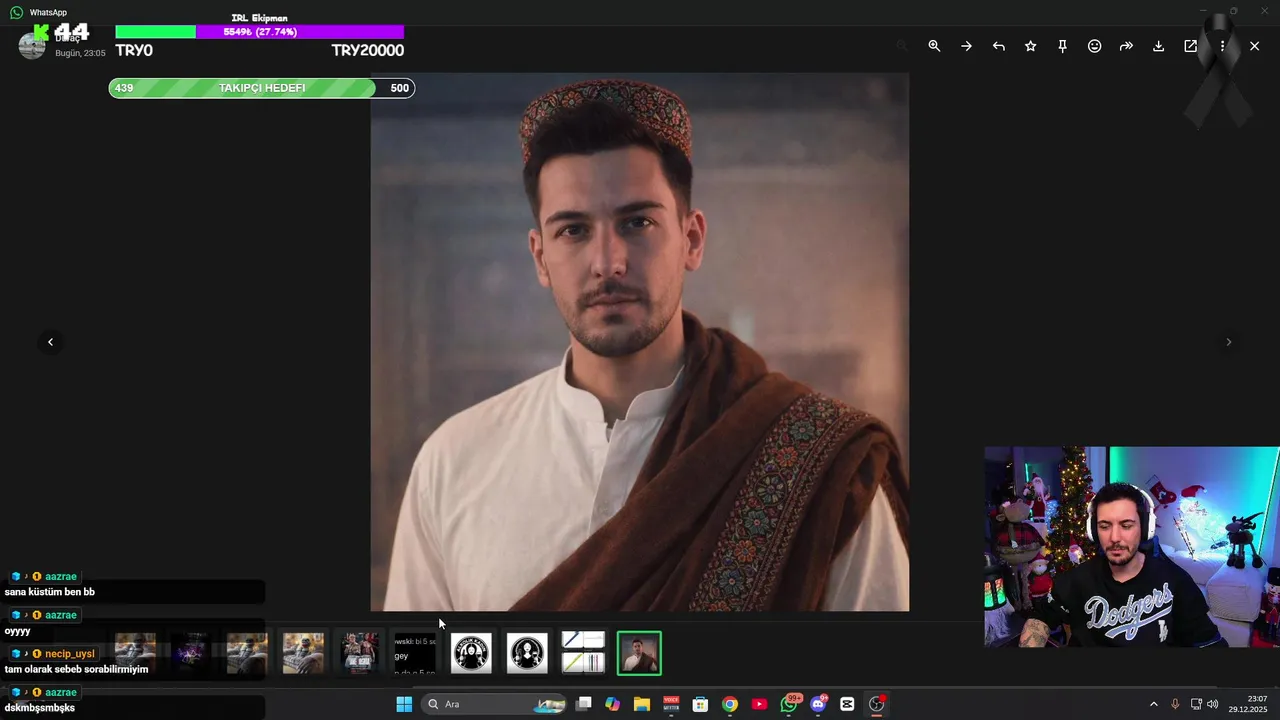Screen dimensions: 1280x720
Task: Open the text screenshot thumbnail with 'gey'
Action: (x=415, y=654)
